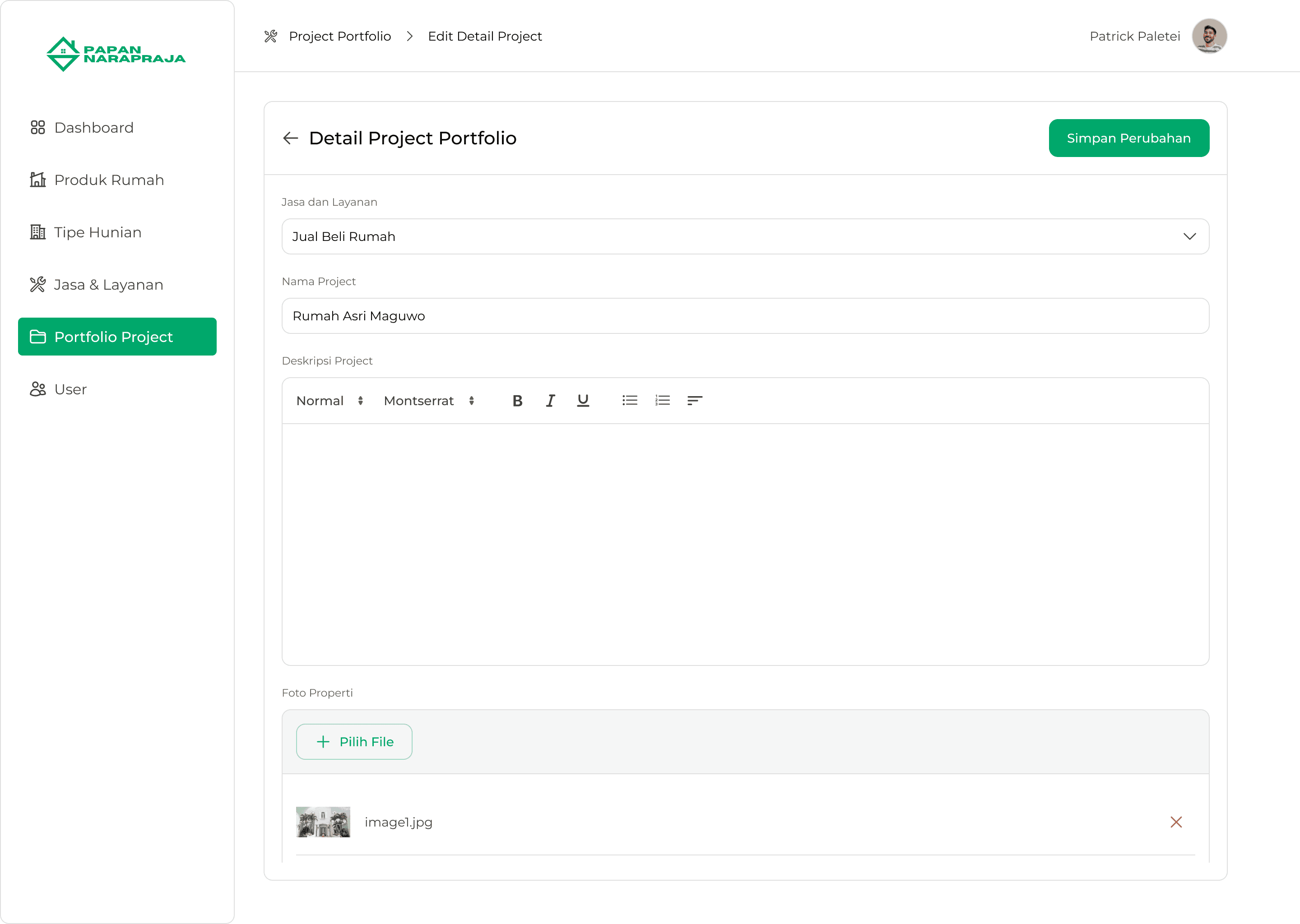Open the Jasa dan Layanan dropdown
Screen dimensions: 1300x924
(745, 237)
